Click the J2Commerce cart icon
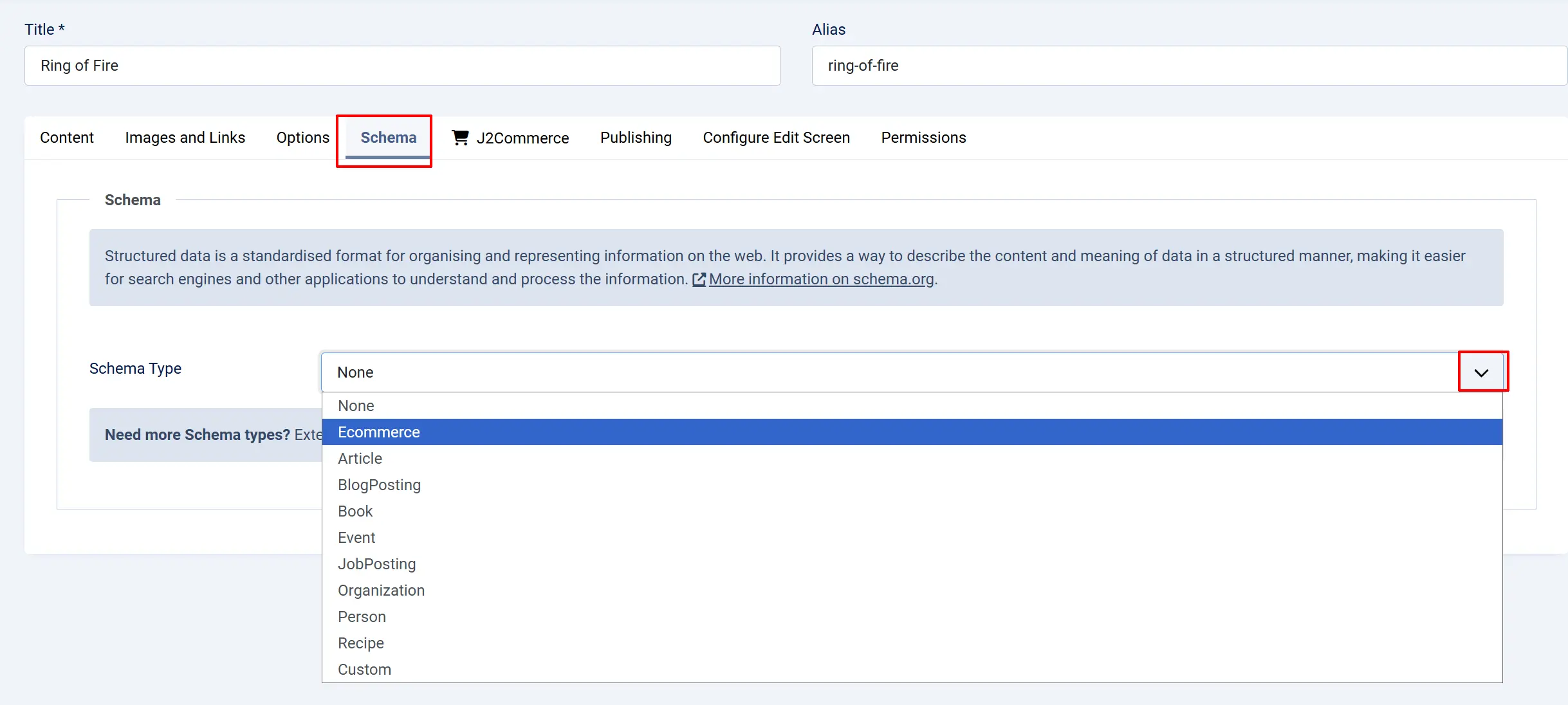The image size is (1568, 705). click(x=460, y=138)
